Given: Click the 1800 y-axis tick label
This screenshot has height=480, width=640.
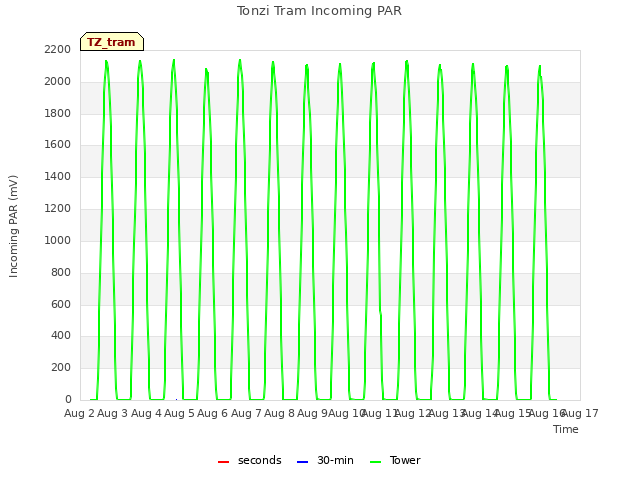Looking at the screenshot, I should pyautogui.click(x=58, y=113).
